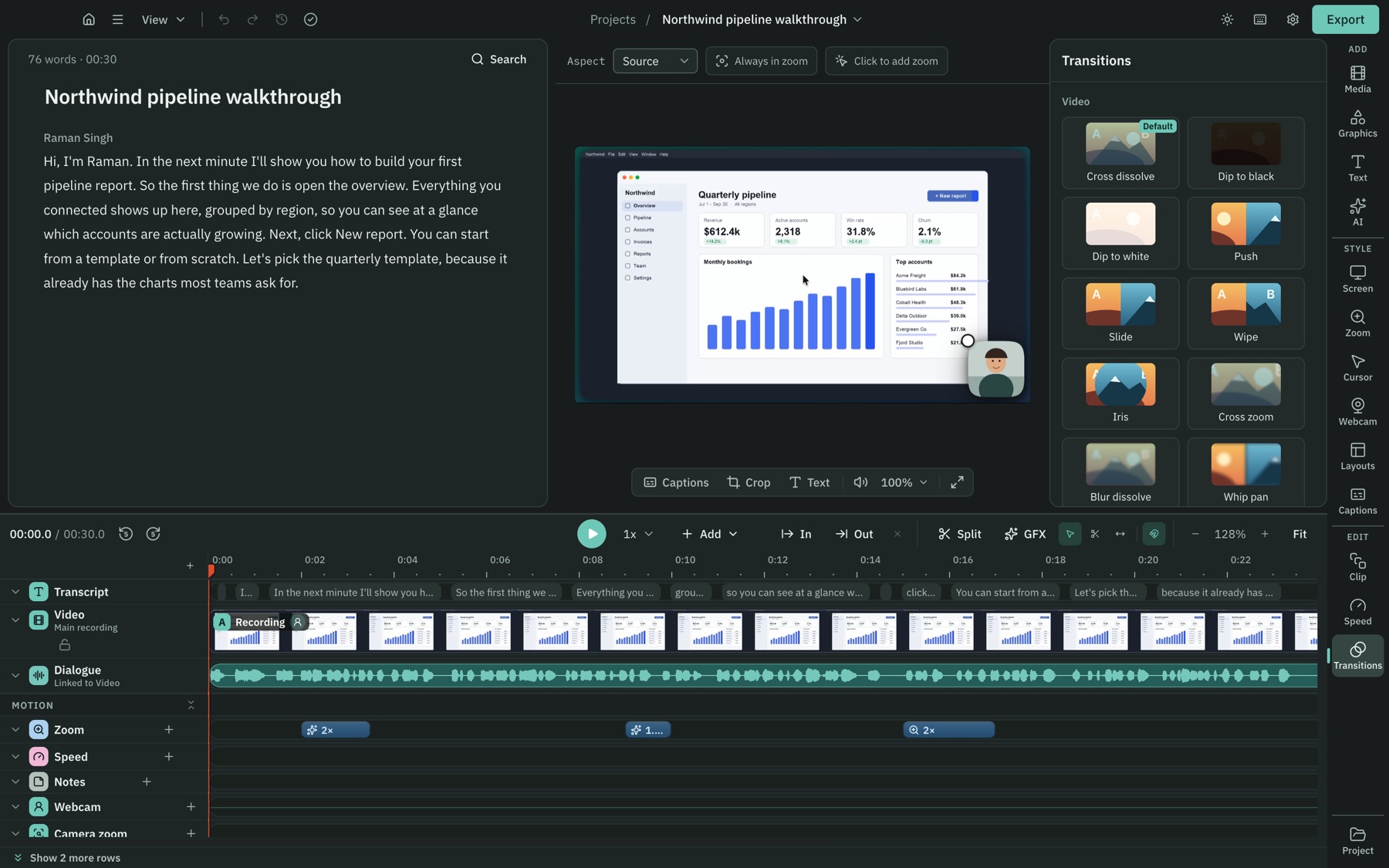Viewport: 1389px width, 868px height.
Task: Open the hamburger main menu
Action: point(117,19)
